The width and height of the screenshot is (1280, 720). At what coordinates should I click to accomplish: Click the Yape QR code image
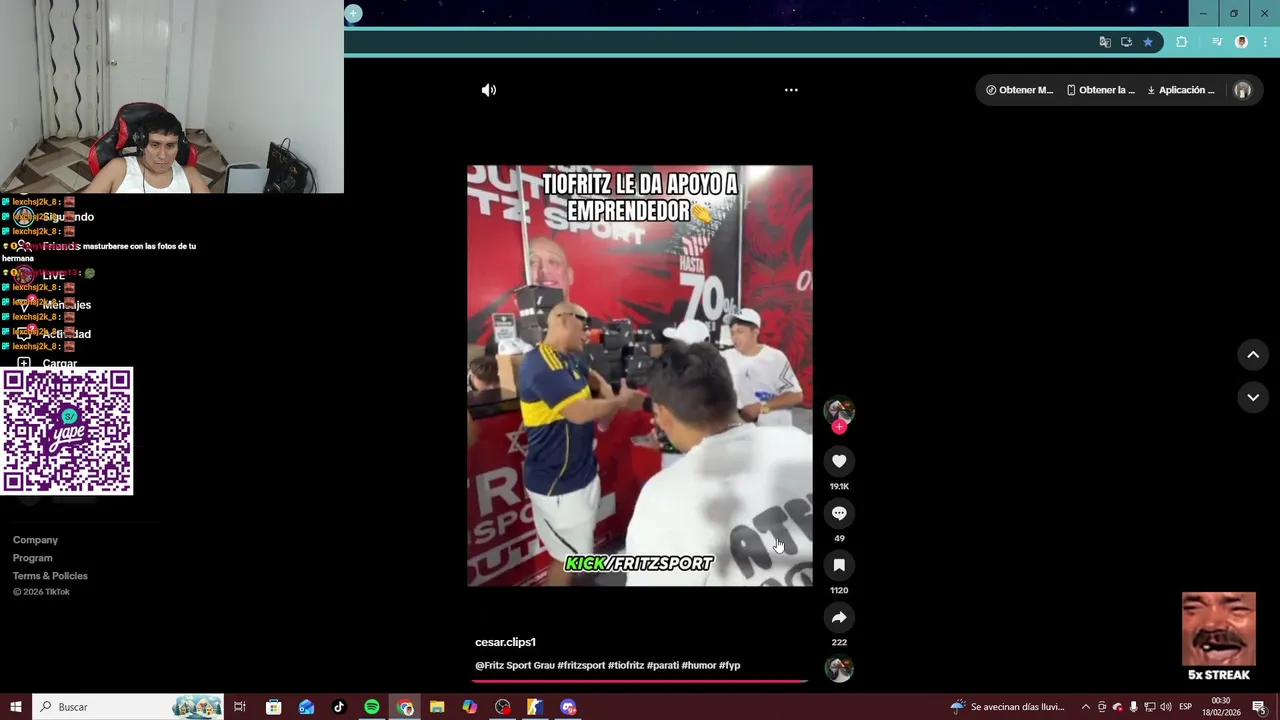(67, 431)
